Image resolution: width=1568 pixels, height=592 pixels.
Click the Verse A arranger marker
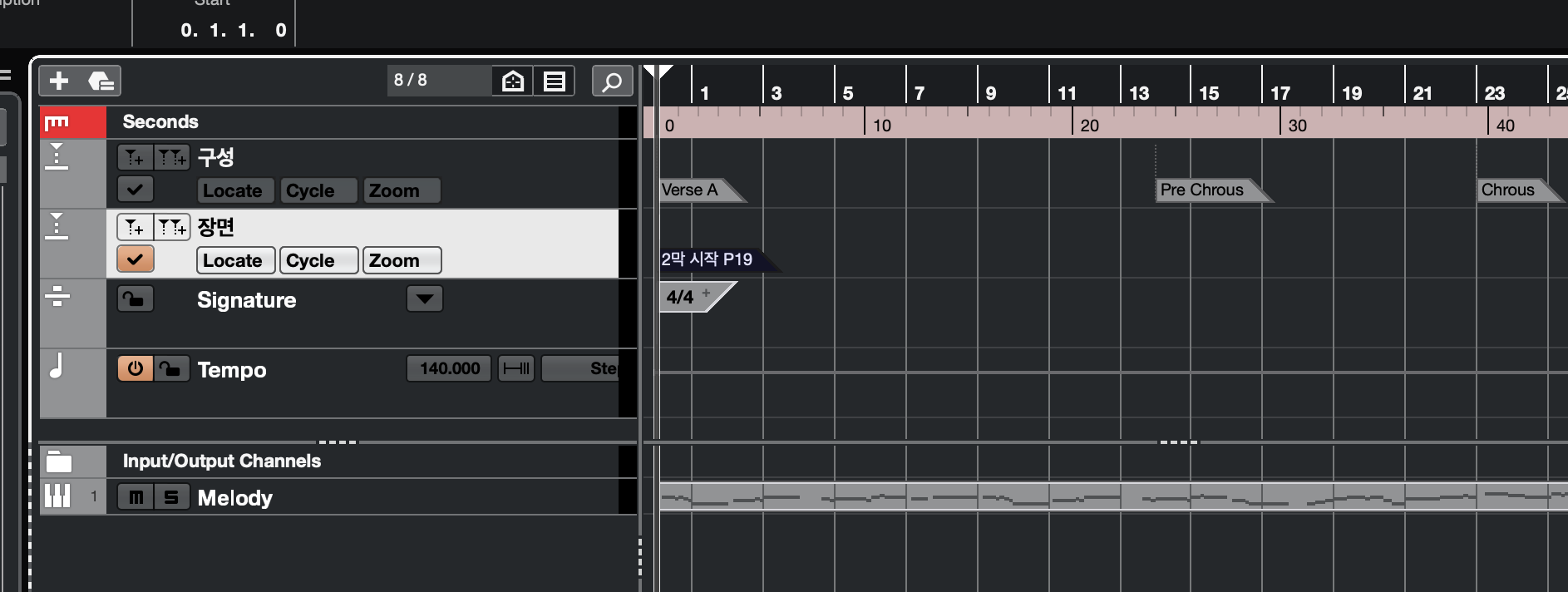click(x=701, y=190)
